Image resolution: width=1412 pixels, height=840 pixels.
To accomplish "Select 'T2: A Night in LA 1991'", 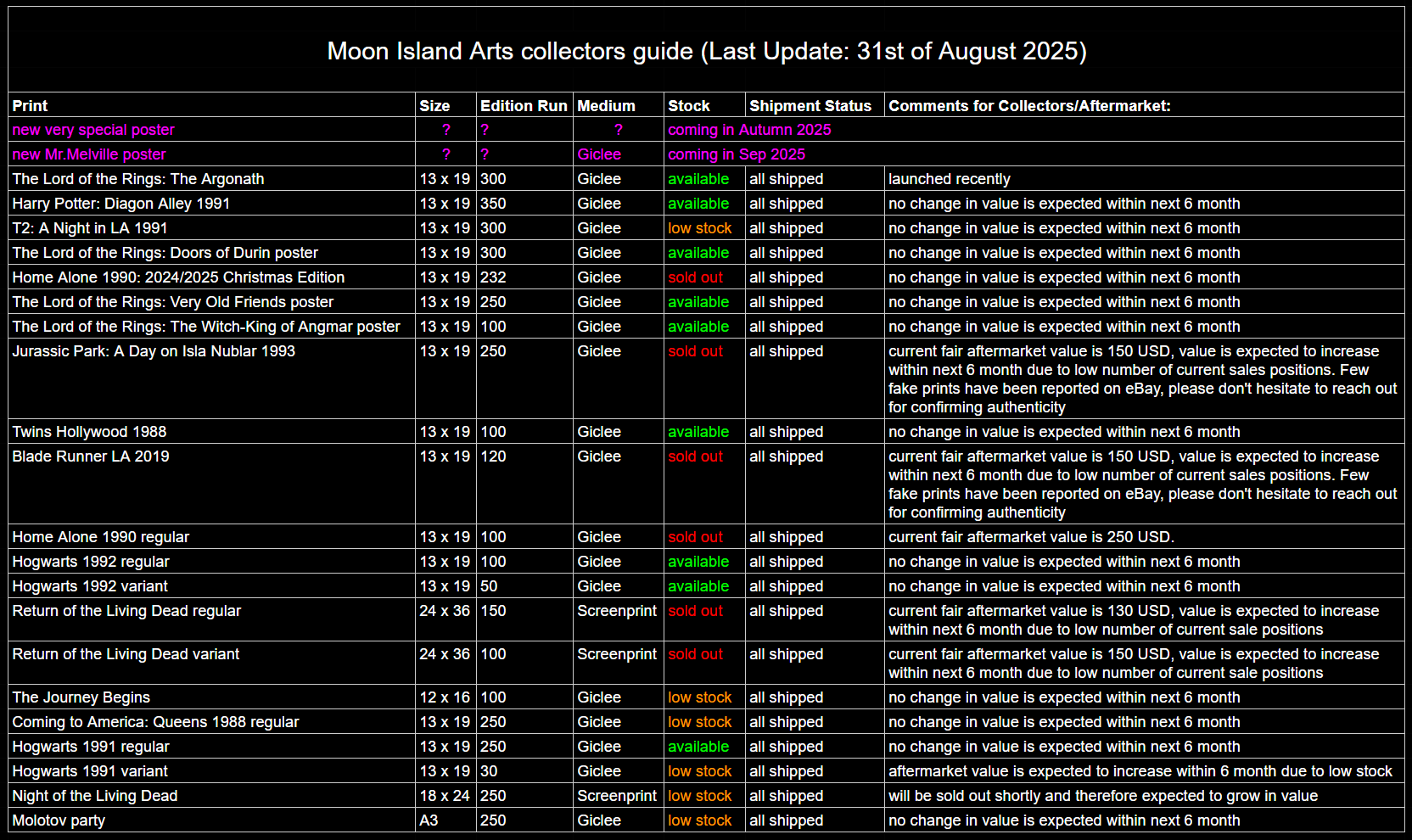I will coord(90,228).
